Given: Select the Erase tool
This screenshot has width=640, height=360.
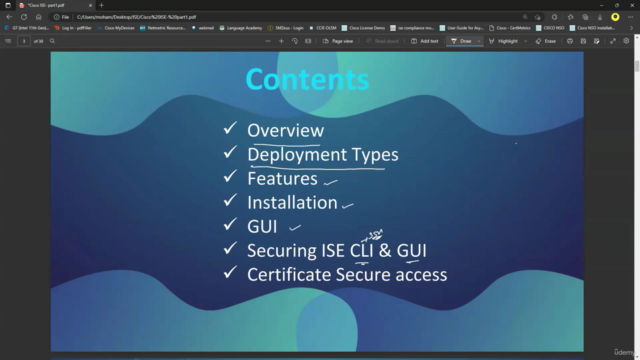Looking at the screenshot, I should pos(546,41).
